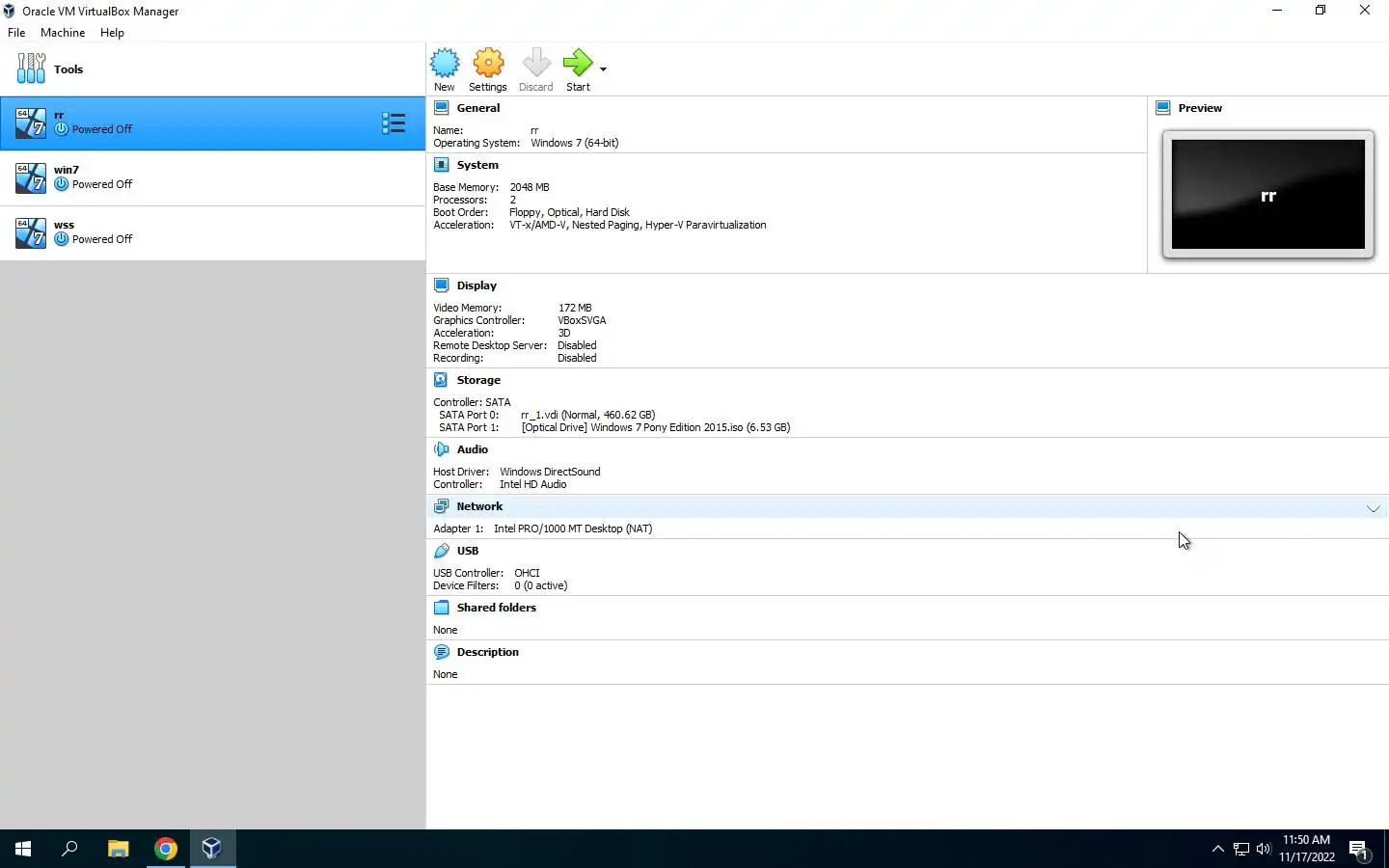The image size is (1389, 868).
Task: Click the Display section monitor icon
Action: click(x=441, y=285)
